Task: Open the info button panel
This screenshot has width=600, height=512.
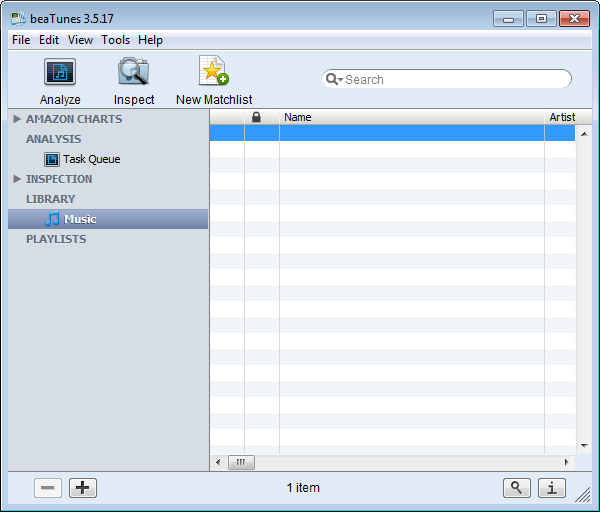Action: 552,488
